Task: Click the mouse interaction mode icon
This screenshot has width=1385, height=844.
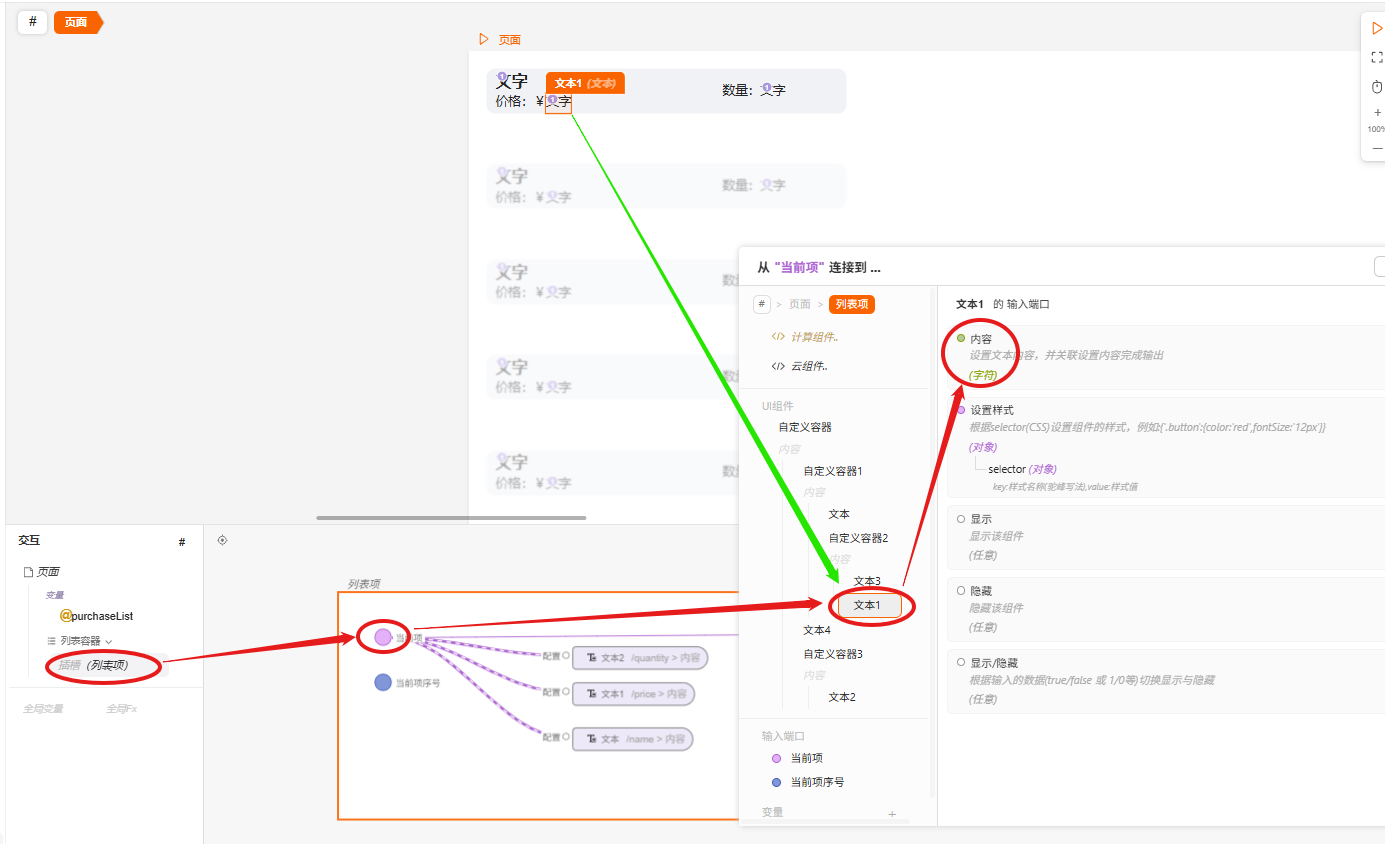Action: (x=1377, y=87)
